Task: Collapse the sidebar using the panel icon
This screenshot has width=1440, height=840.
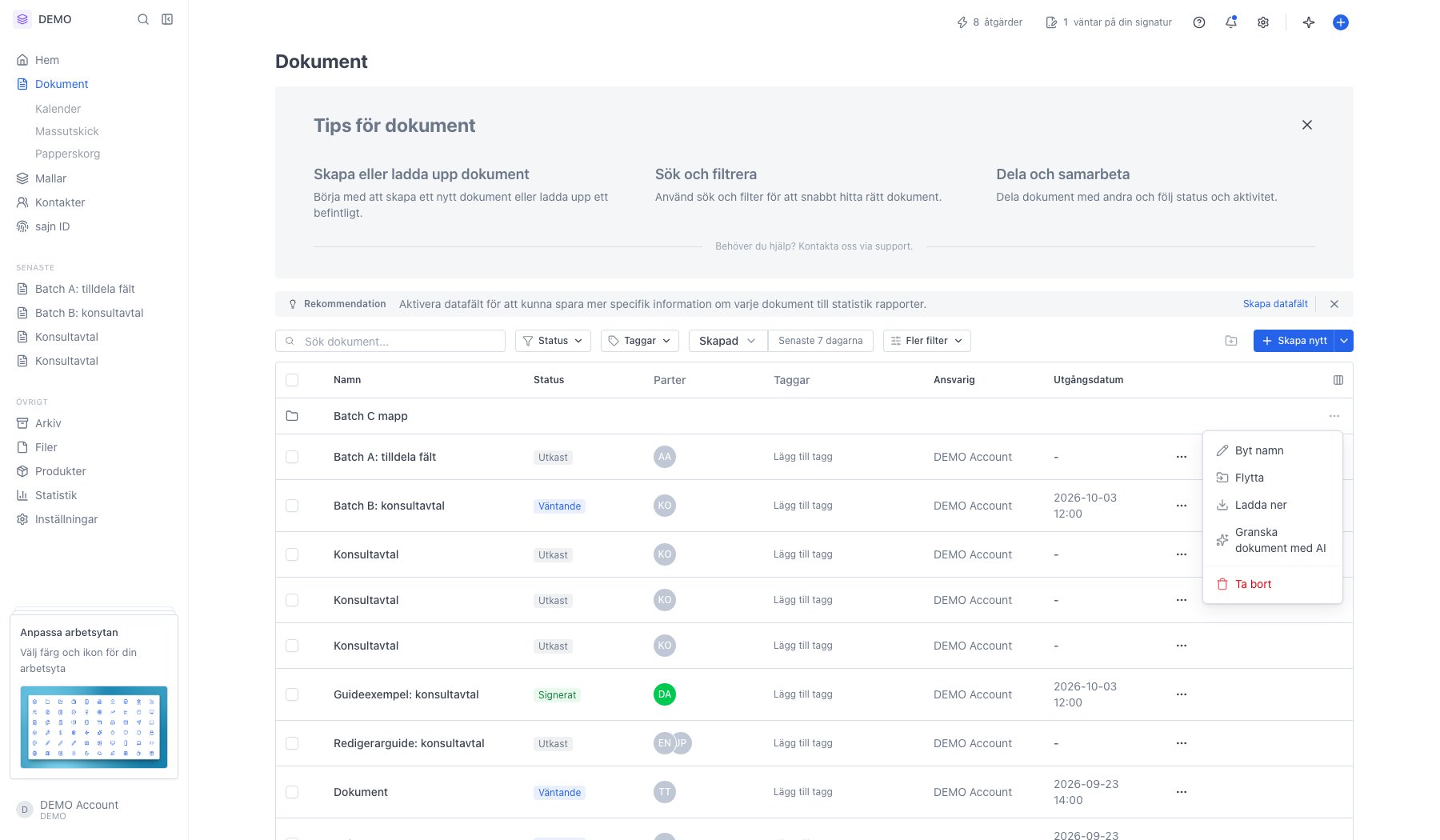Action: (x=167, y=19)
